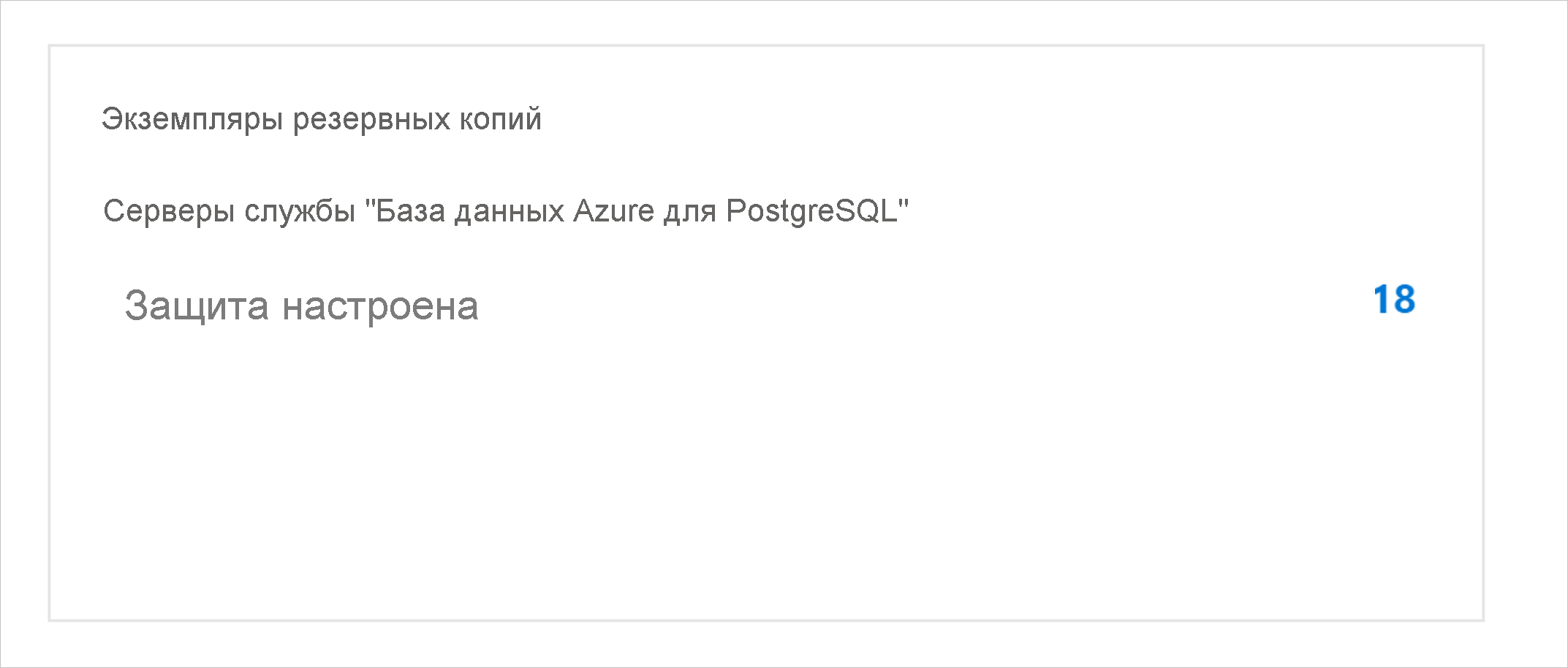Select the "Экземпляры резервных копий" tile header

322,119
